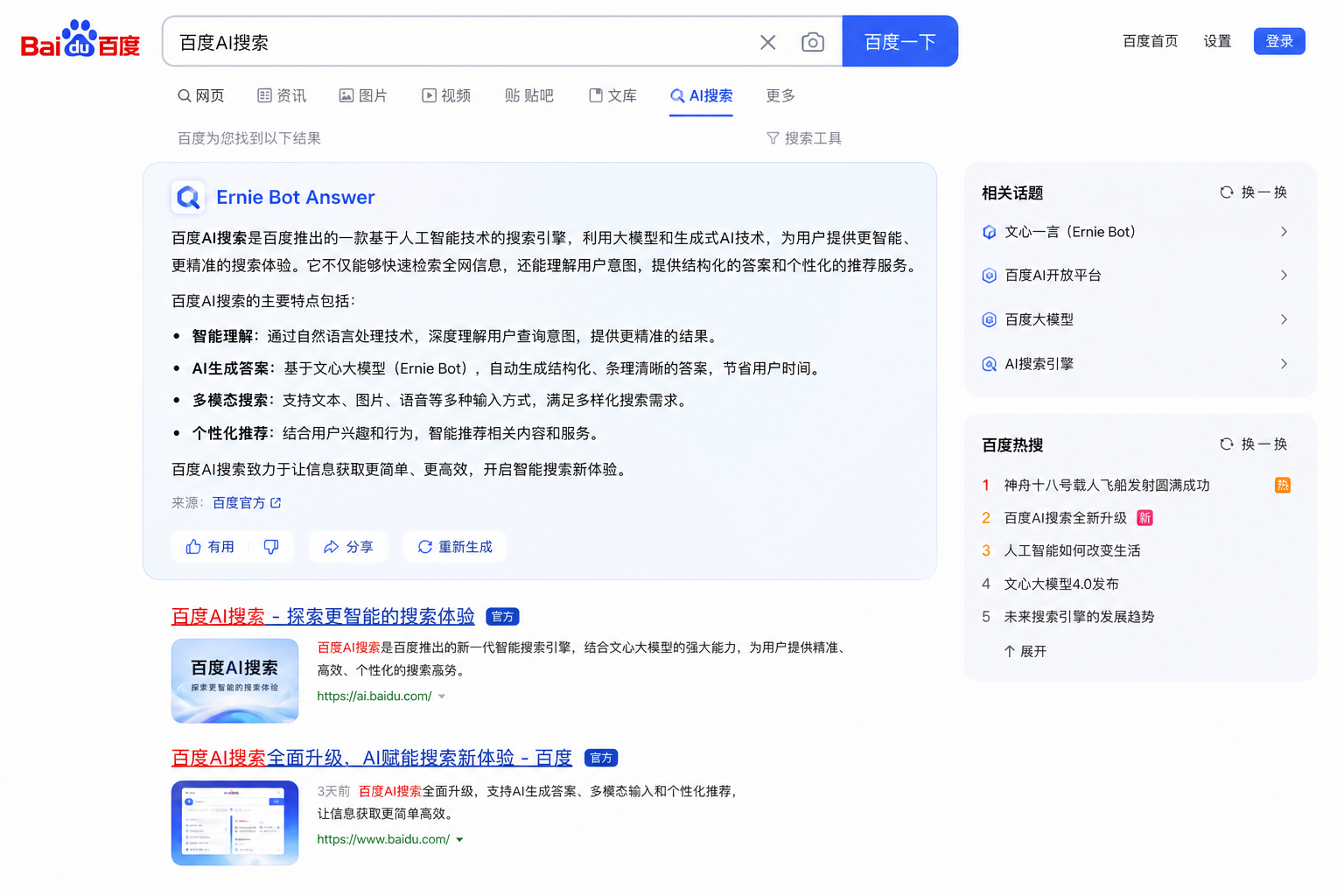The image size is (1344, 896).
Task: Expand chevron for 百度大模型
Action: point(1284,319)
